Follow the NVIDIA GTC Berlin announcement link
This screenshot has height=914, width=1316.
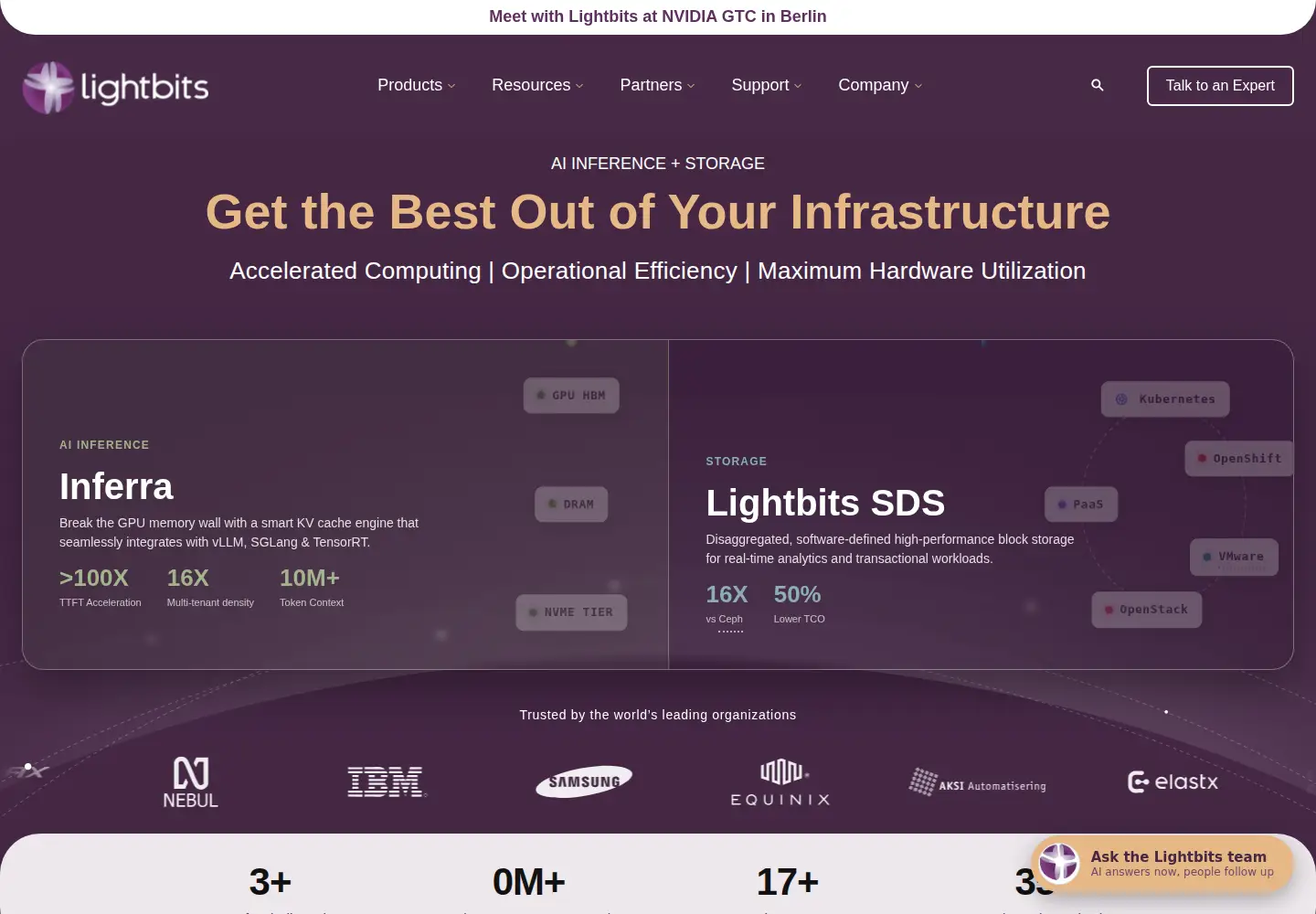pyautogui.click(x=658, y=16)
